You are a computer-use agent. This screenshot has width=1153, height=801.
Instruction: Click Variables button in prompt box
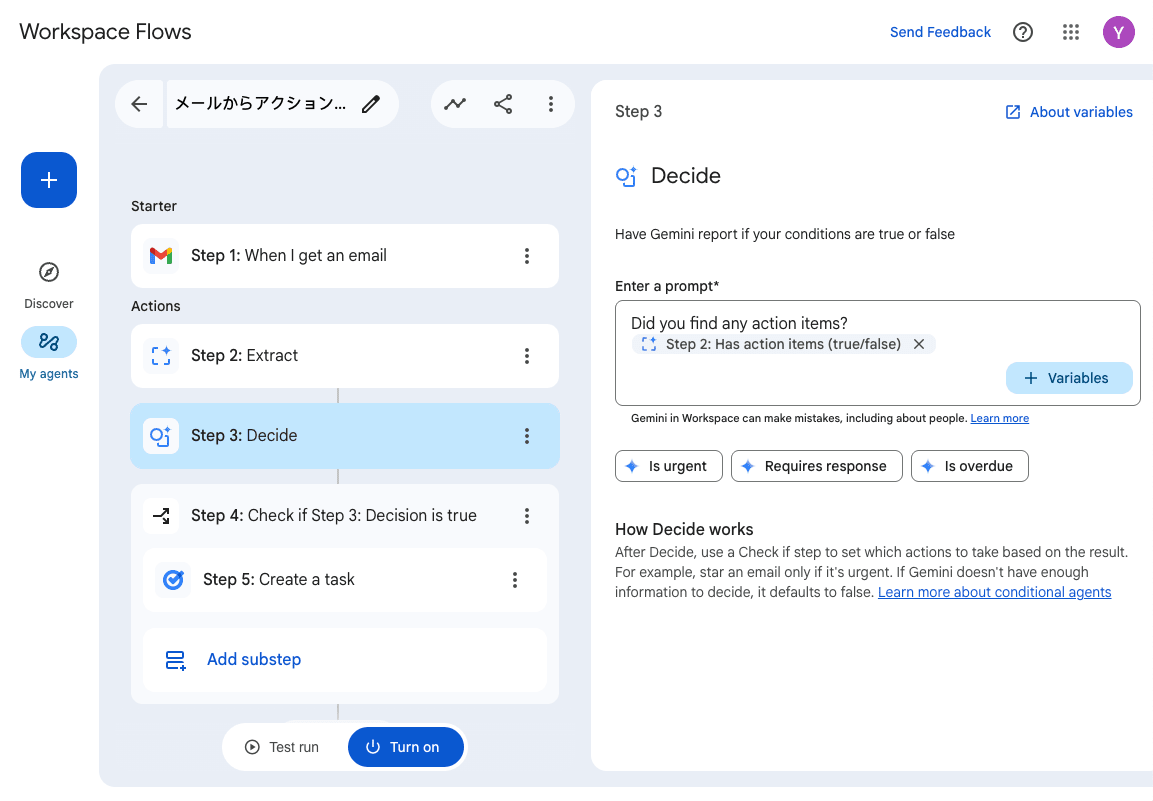click(x=1068, y=378)
